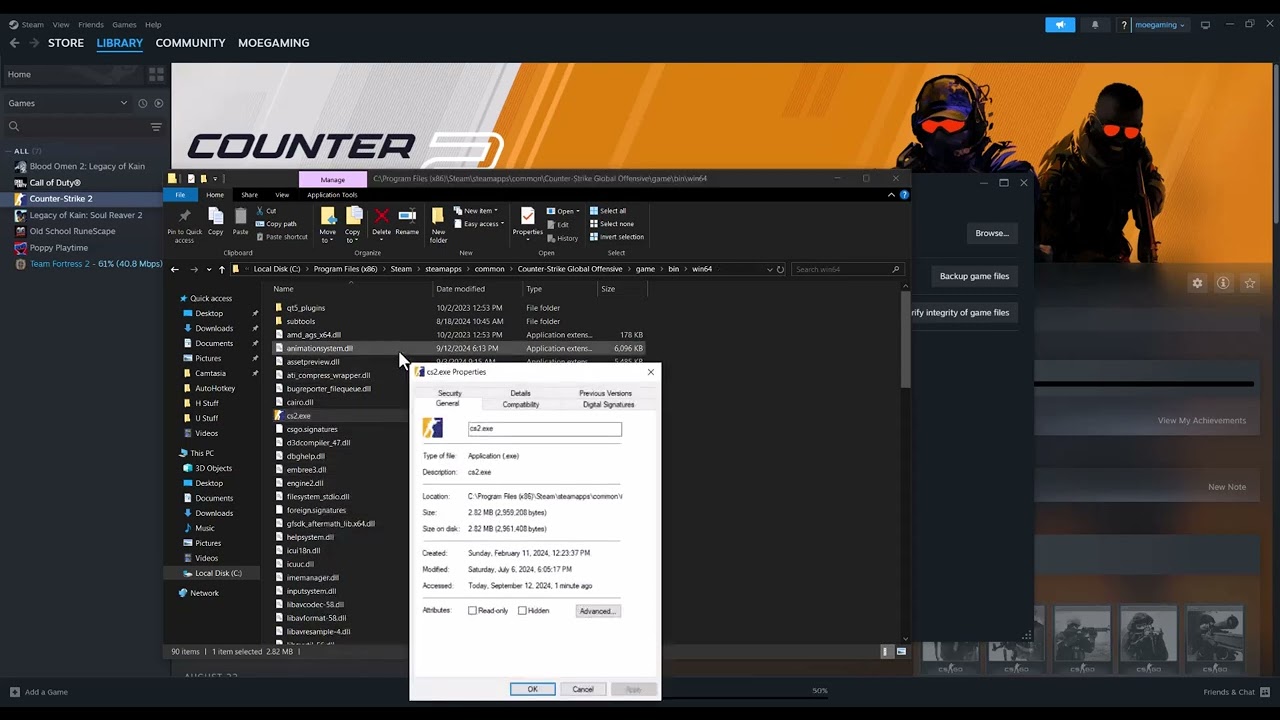Open New item dropdown in ribbon
The image size is (1280, 720).
tap(474, 211)
